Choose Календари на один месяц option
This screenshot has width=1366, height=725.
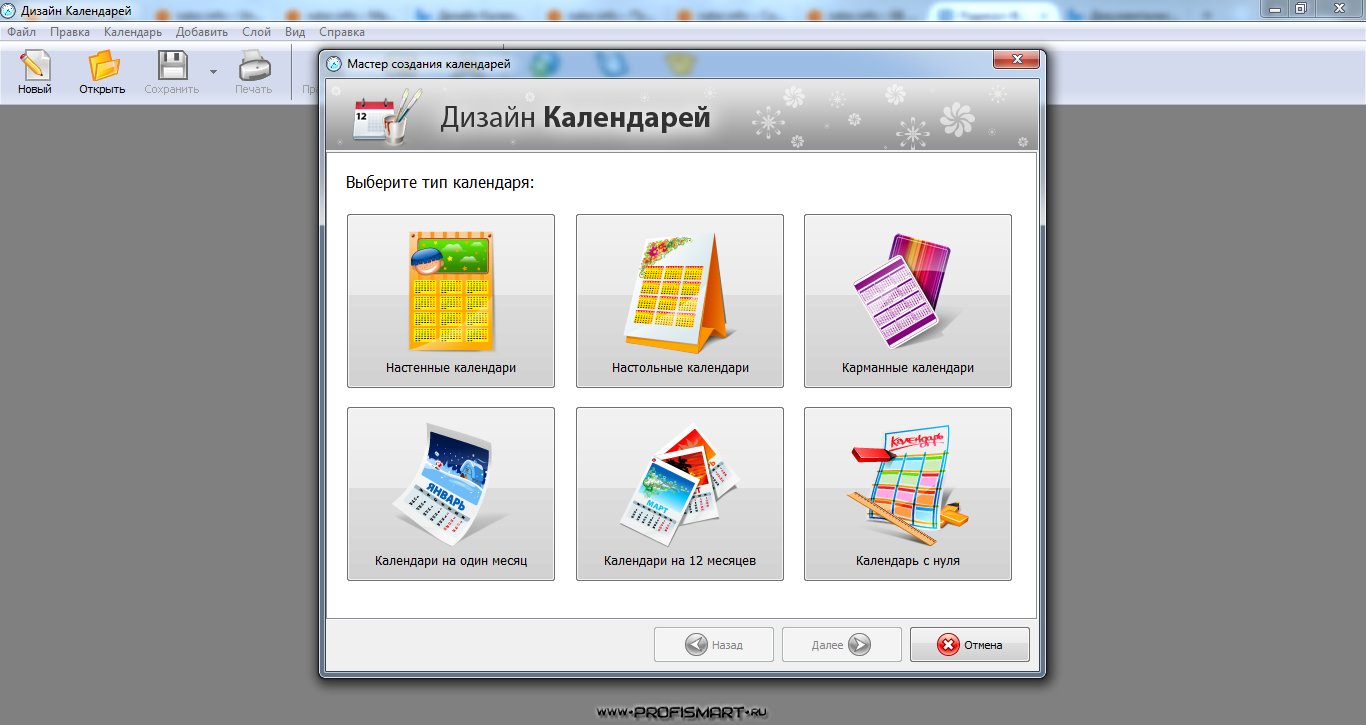tap(451, 494)
